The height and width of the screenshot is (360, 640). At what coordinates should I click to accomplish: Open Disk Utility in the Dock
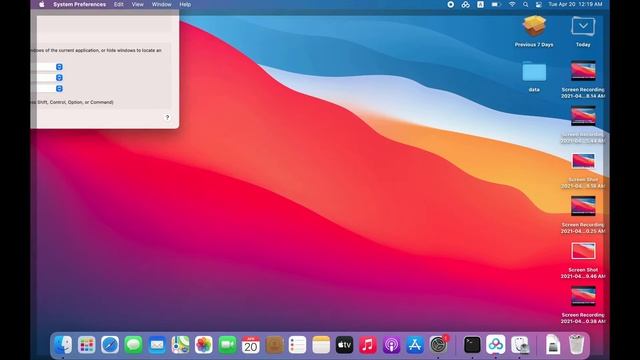(x=520, y=345)
